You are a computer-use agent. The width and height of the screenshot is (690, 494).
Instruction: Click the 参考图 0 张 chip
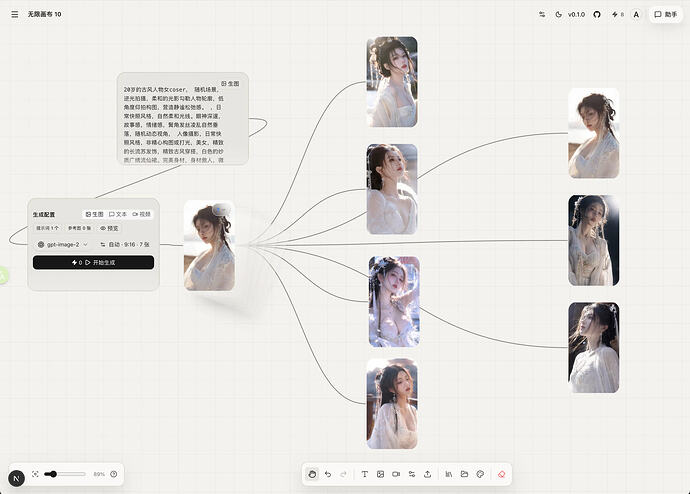pyautogui.click(x=79, y=228)
